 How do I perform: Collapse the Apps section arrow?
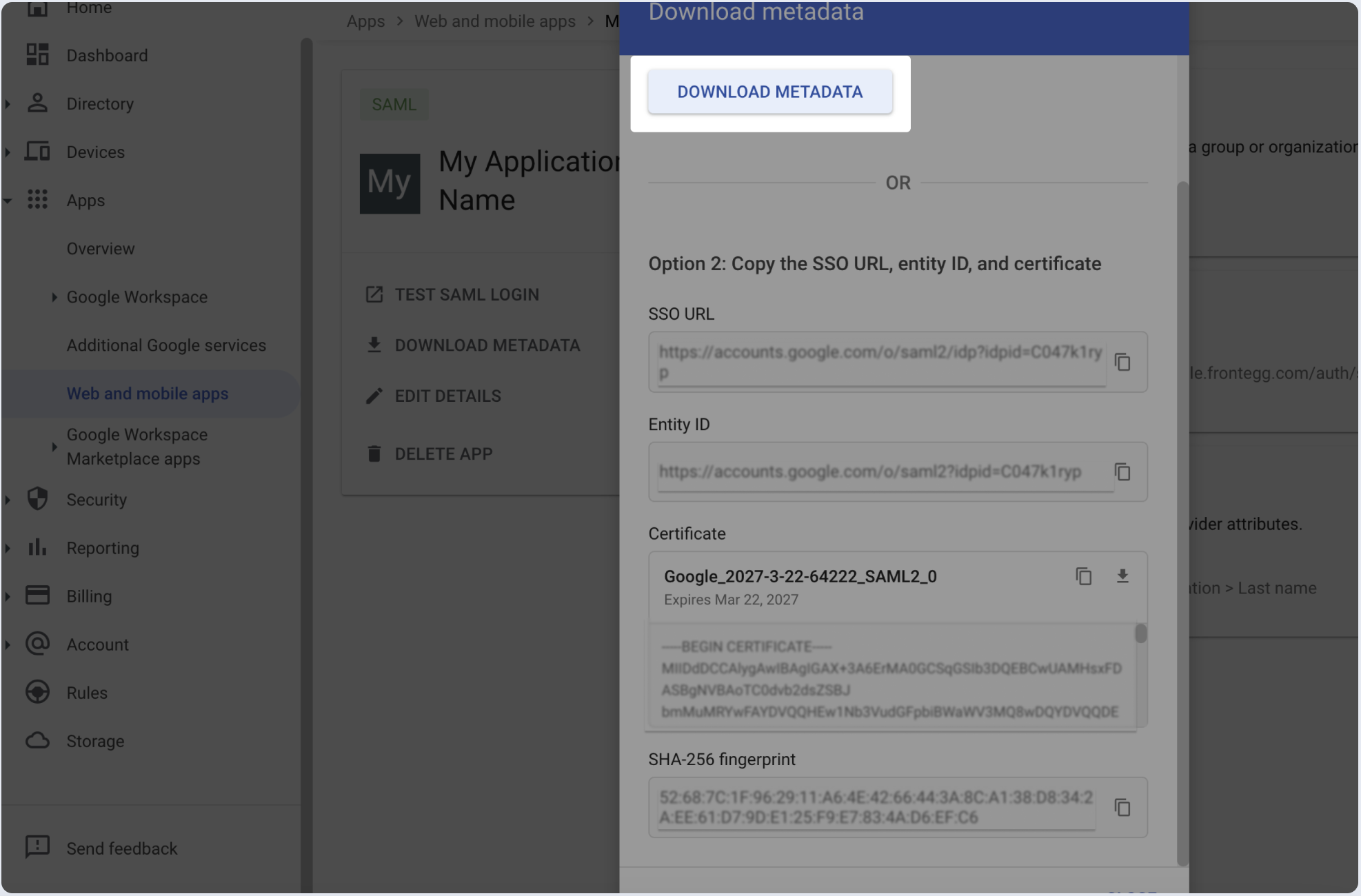coord(8,201)
